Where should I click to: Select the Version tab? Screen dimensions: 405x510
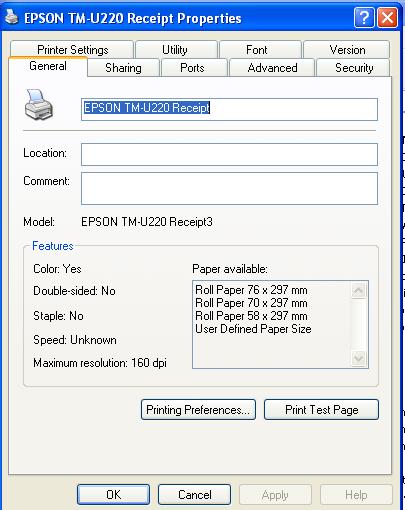click(x=346, y=49)
